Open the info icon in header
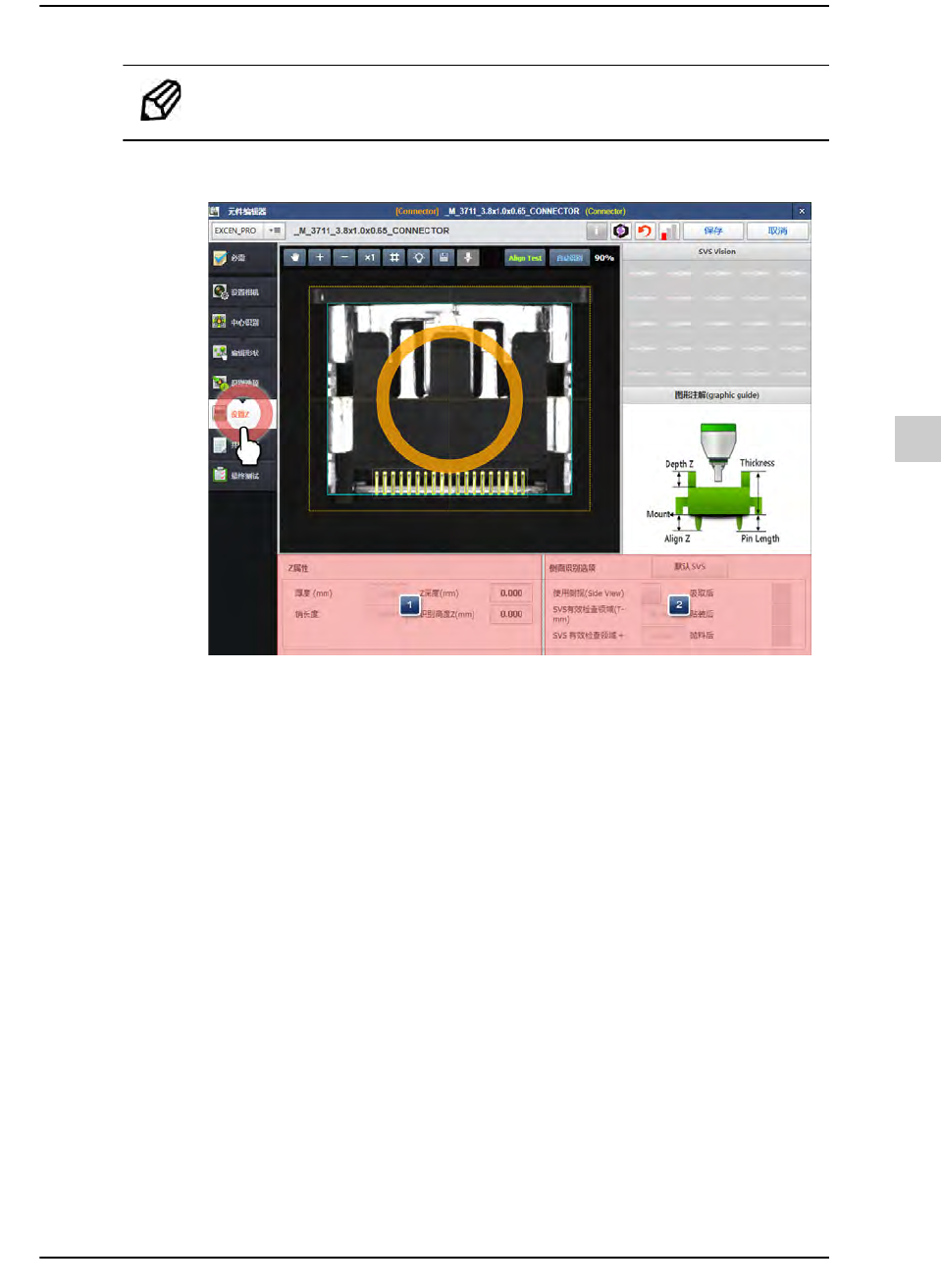The height and width of the screenshot is (1288, 941). 597,232
